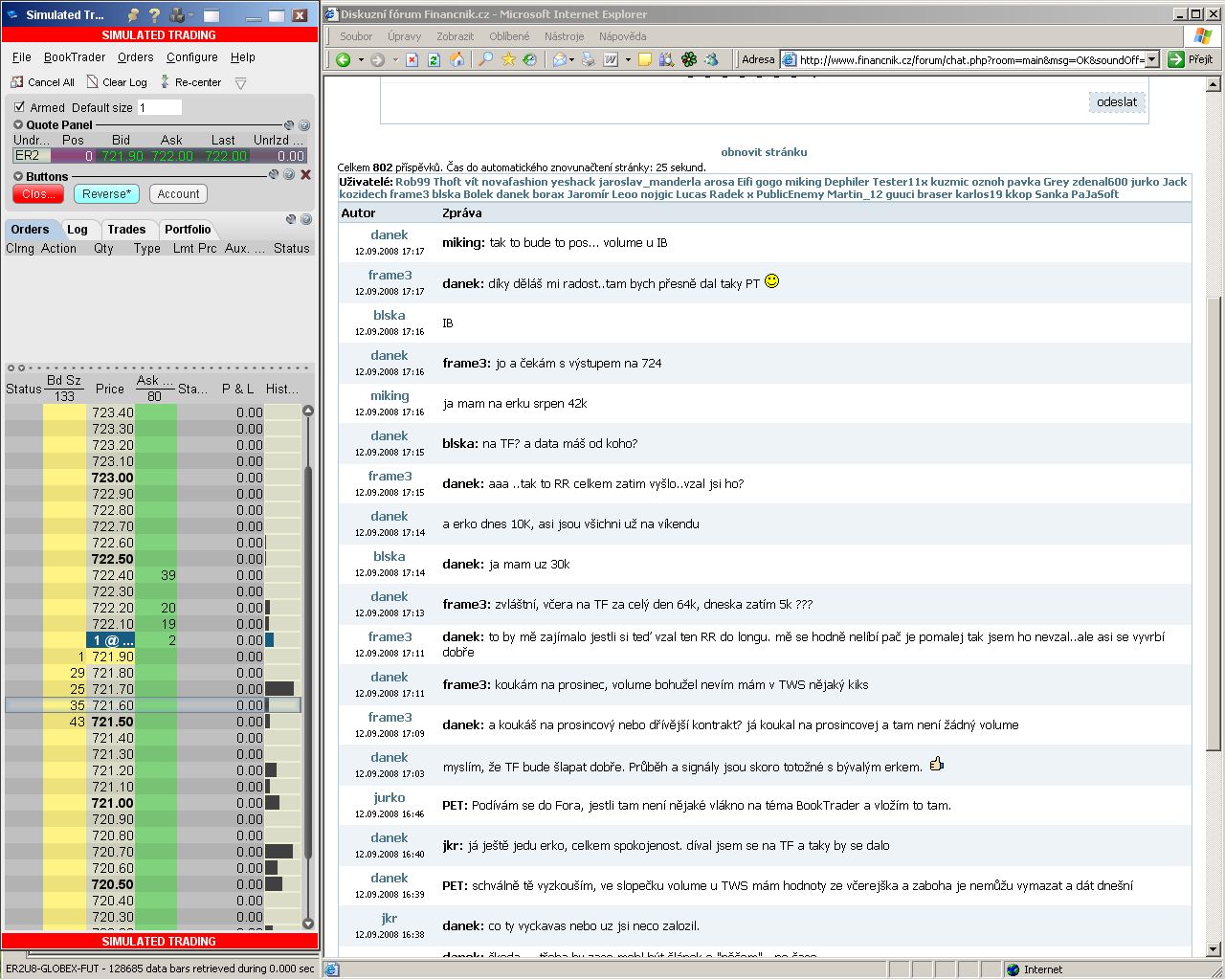The image size is (1225, 980).
Task: Open the Help menu in BookTrader
Action: pyautogui.click(x=243, y=57)
